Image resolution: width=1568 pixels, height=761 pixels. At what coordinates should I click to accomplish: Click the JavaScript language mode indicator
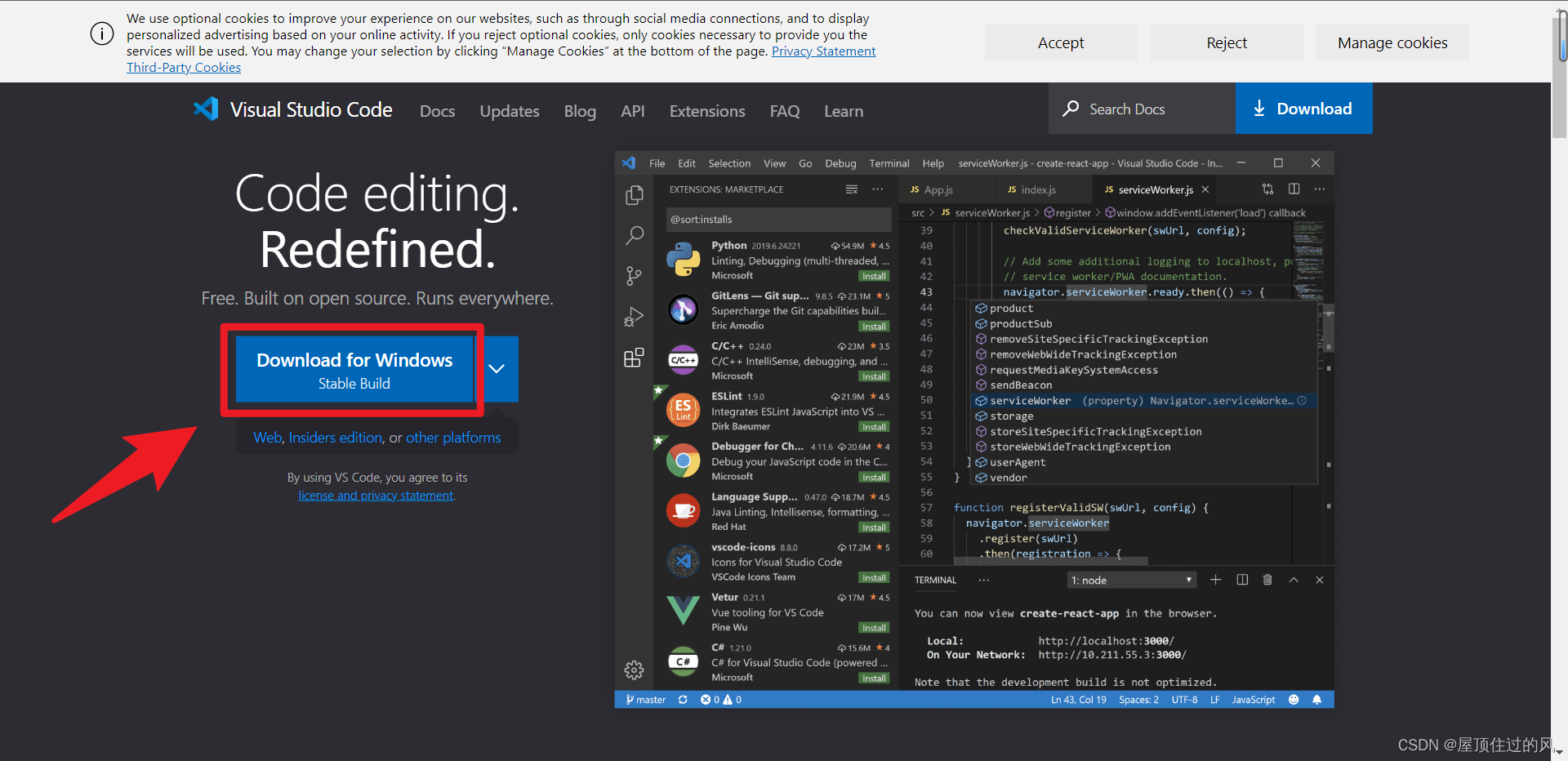[x=1253, y=700]
